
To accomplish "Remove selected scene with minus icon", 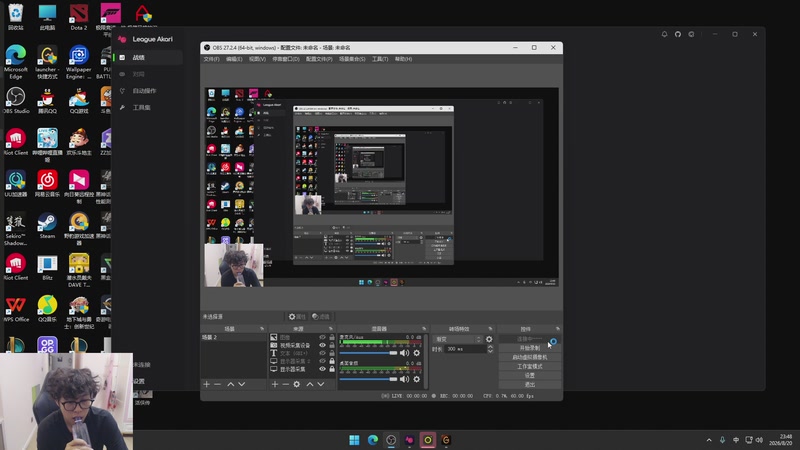I will pyautogui.click(x=217, y=384).
